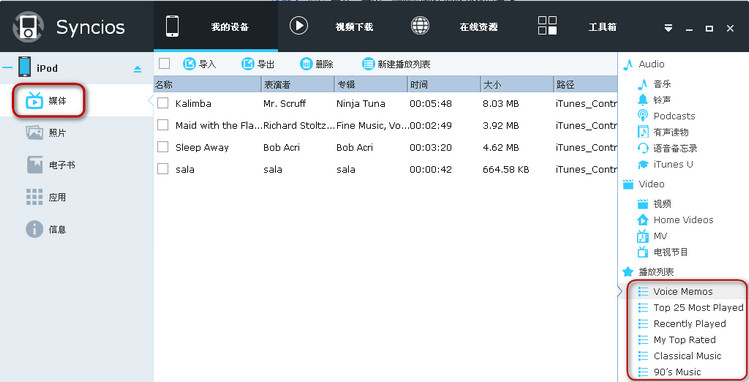Click 新建播放列表 new playlist button
The height and width of the screenshot is (382, 749).
click(396, 64)
